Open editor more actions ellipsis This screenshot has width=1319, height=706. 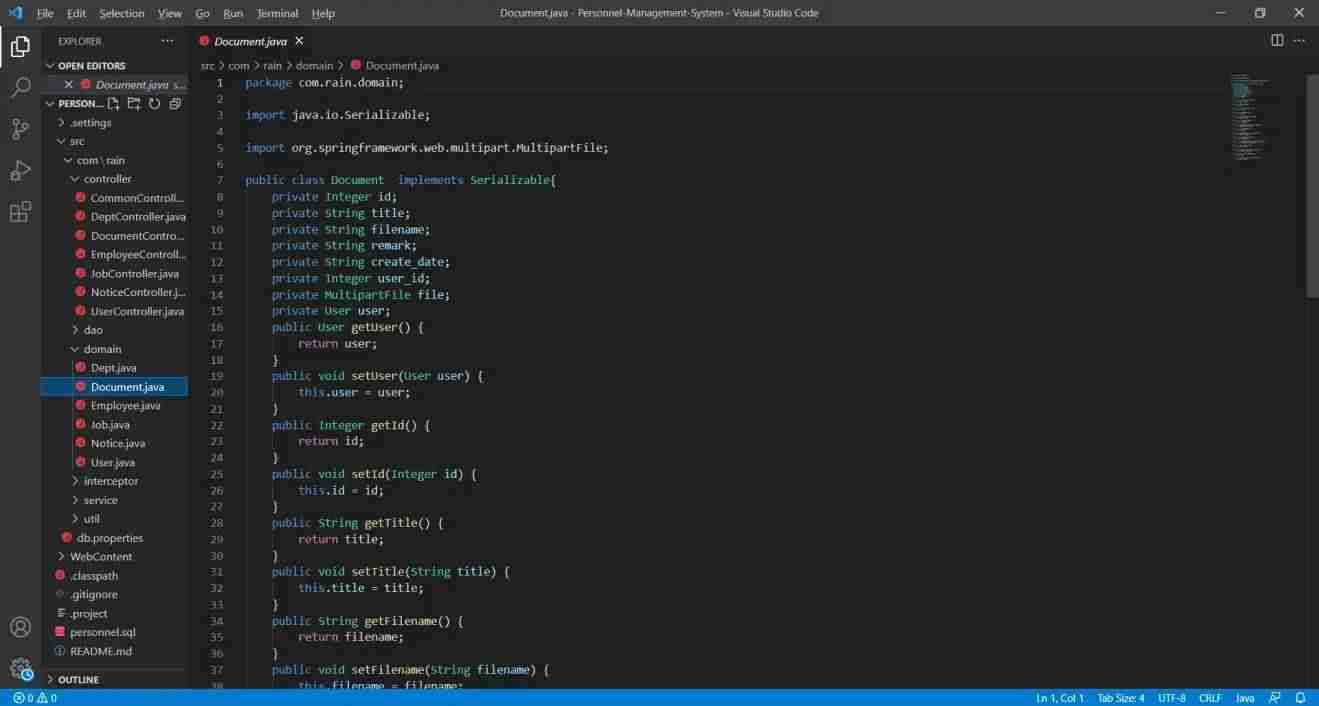coord(1300,40)
